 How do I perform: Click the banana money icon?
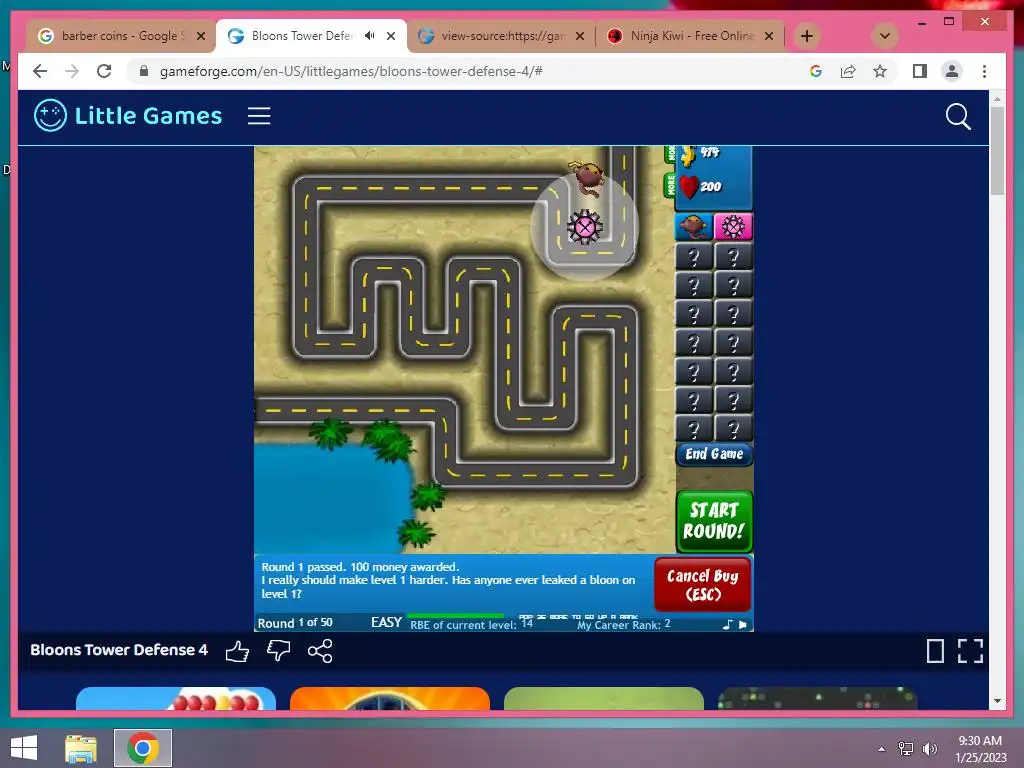coord(688,155)
